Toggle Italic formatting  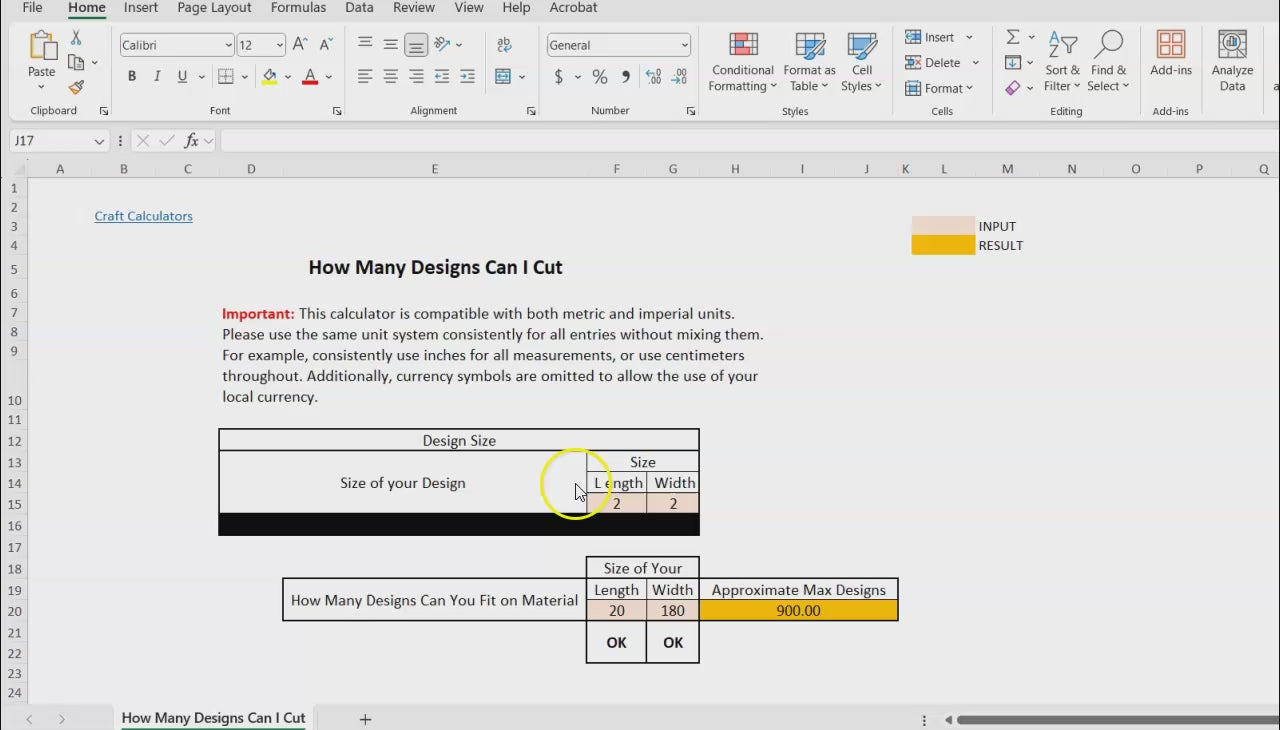157,77
